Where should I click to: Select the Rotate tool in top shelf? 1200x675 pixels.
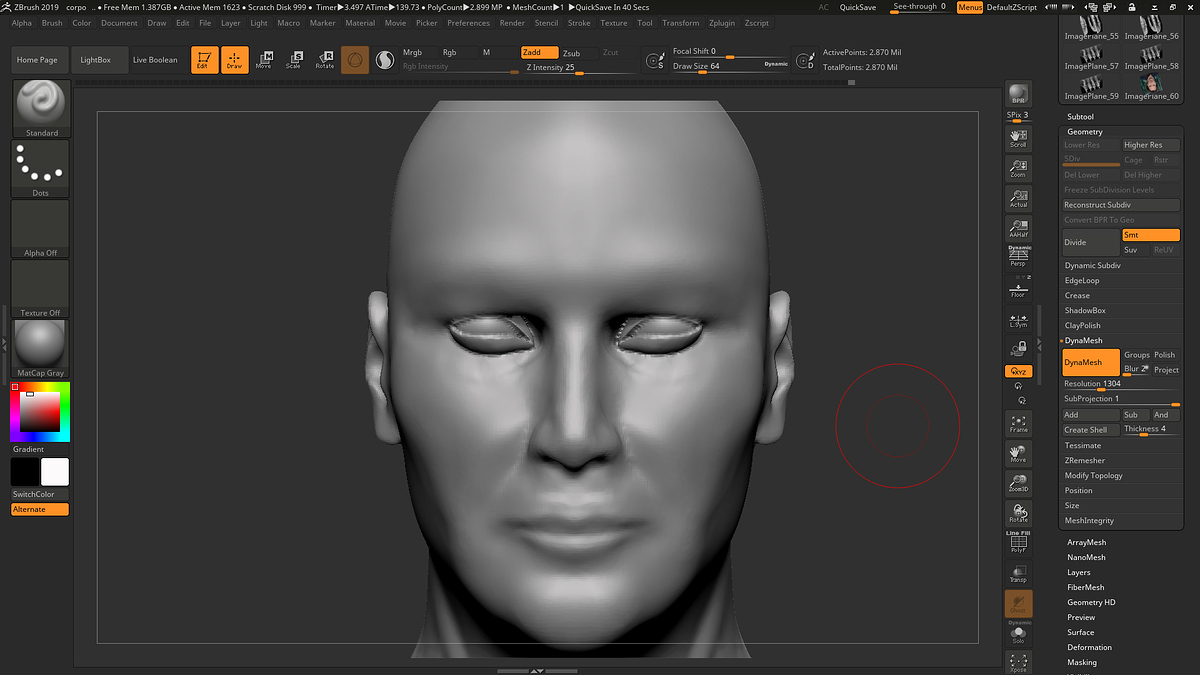click(x=325, y=60)
